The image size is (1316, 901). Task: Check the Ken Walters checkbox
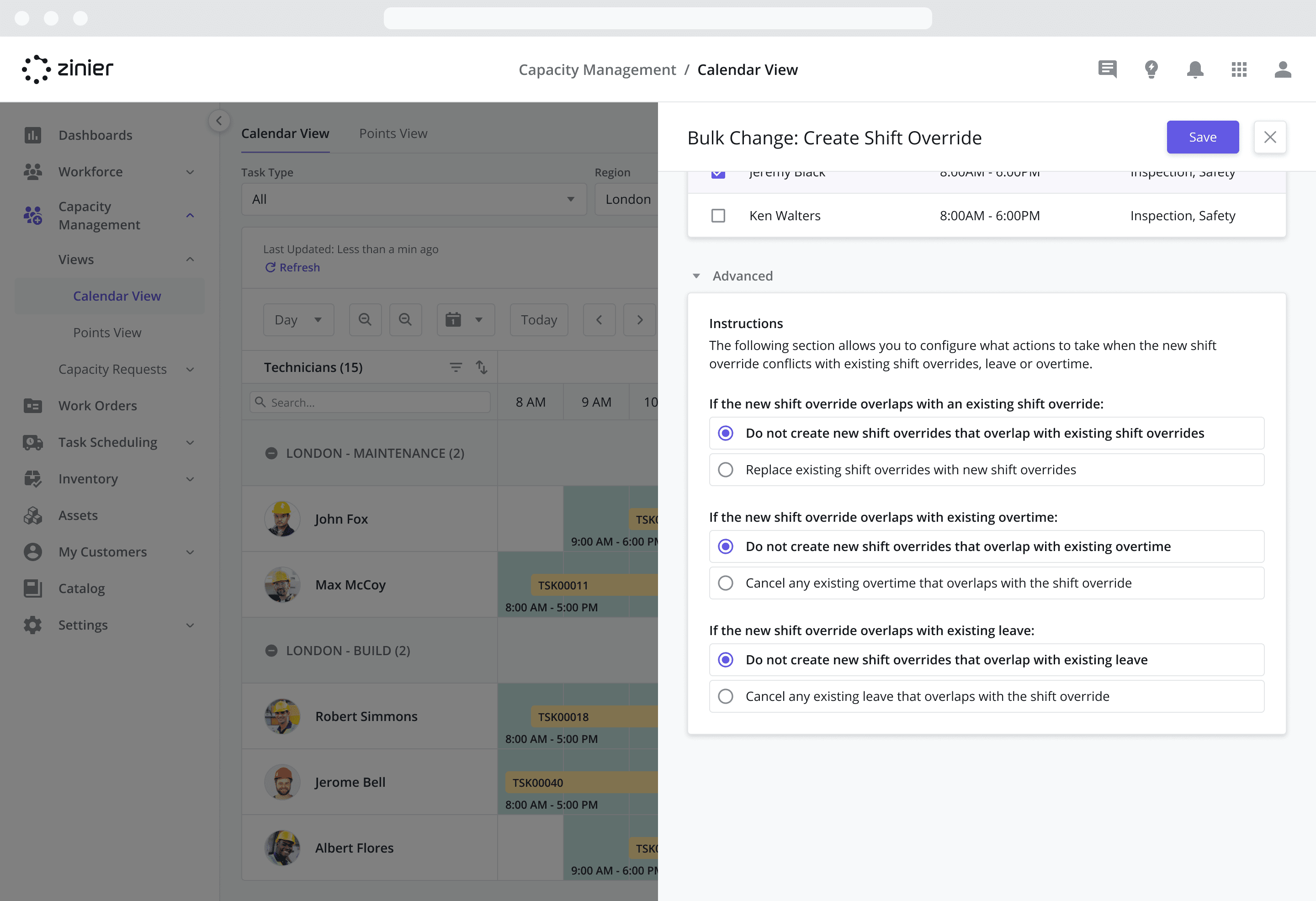[x=718, y=216]
